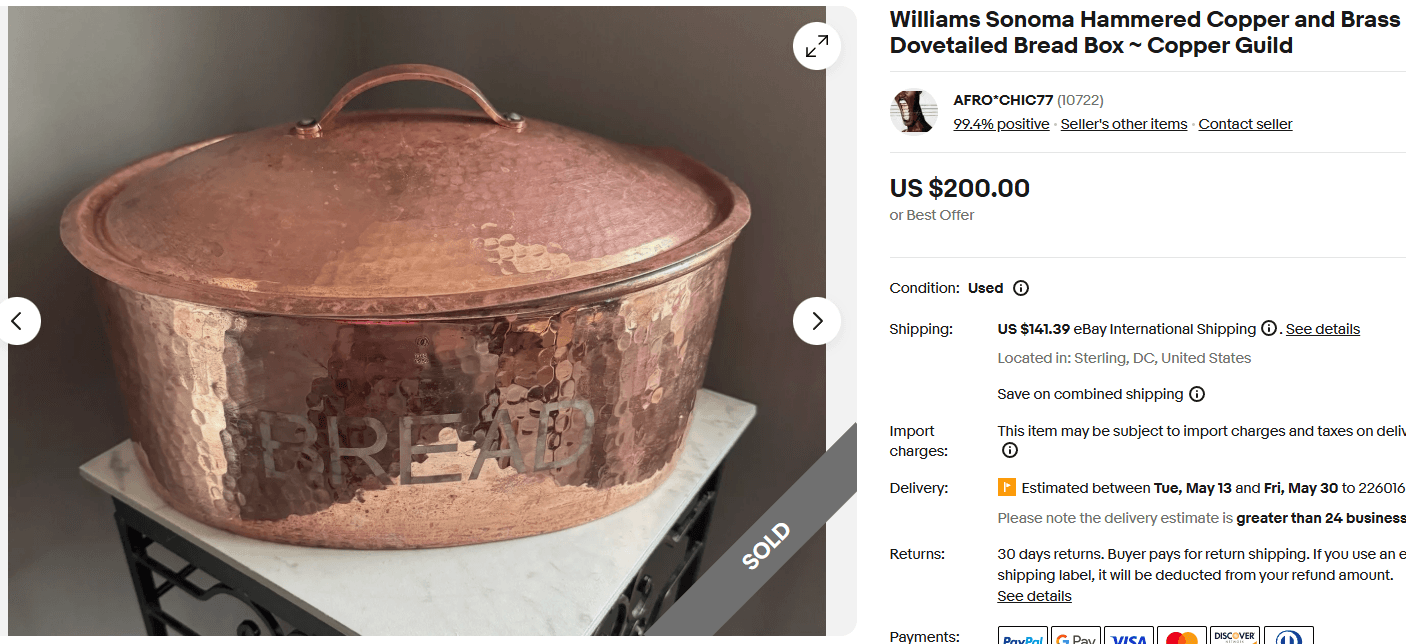Show the next product photo
This screenshot has width=1406, height=644.
point(817,321)
